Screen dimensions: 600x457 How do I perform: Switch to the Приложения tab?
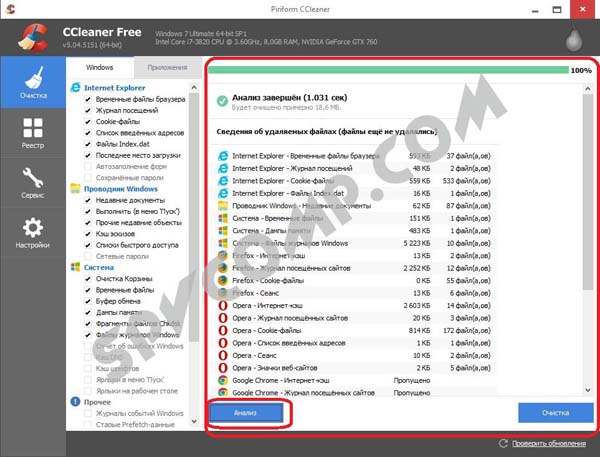click(167, 67)
